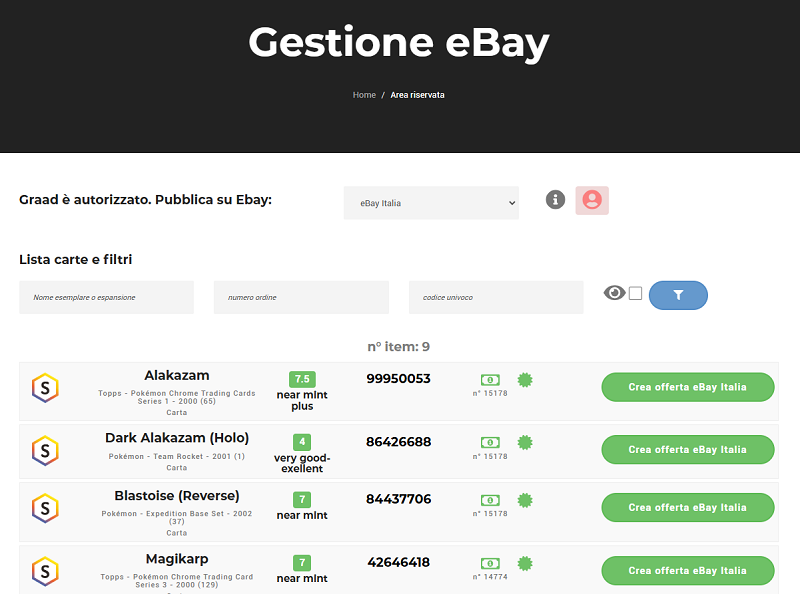Create eBay Italia offer for Alakazam

coord(688,387)
